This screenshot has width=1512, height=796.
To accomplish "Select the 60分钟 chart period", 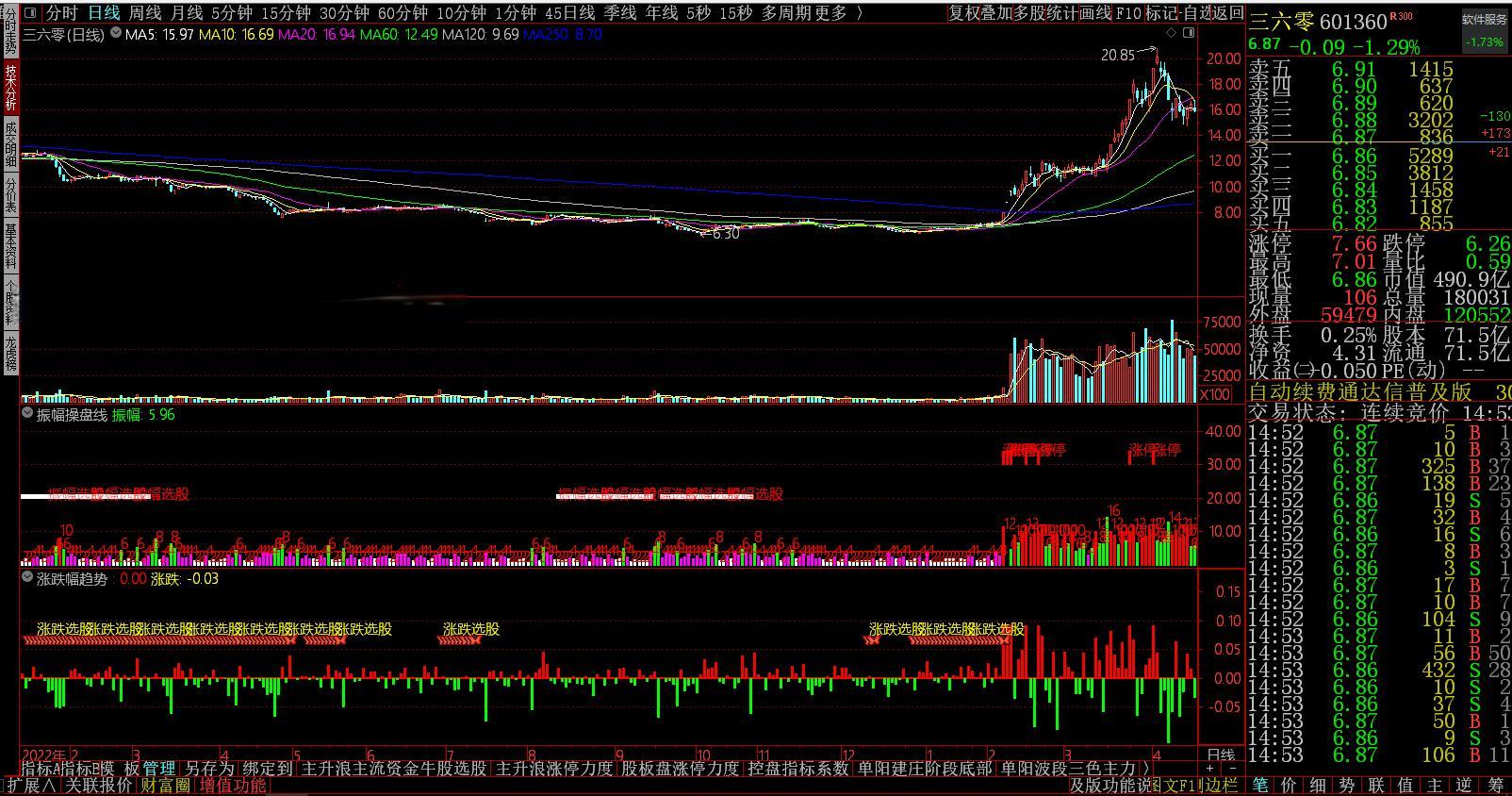I will click(x=403, y=12).
